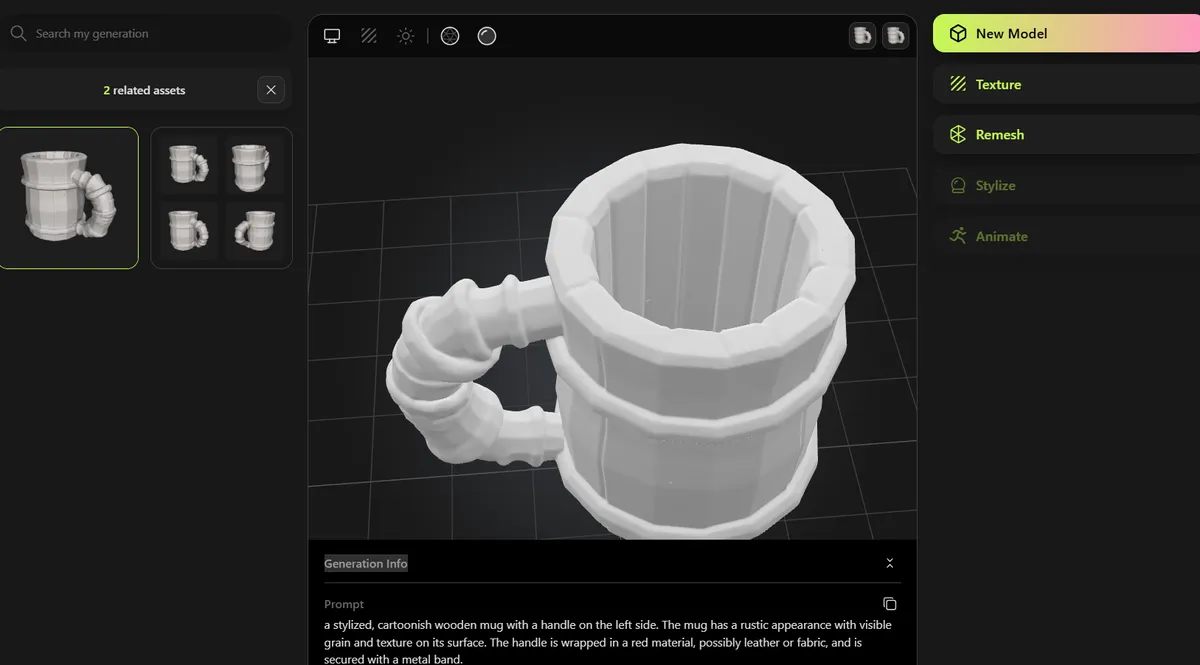This screenshot has width=1200, height=665.
Task: Select the single mug asset card
Action: point(69,198)
